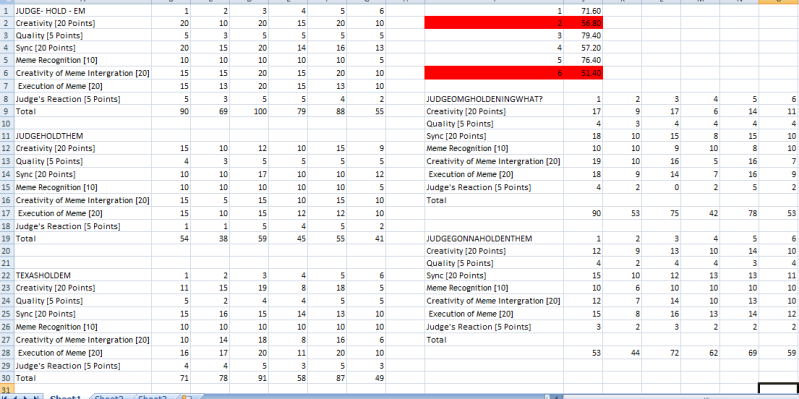
Task: Click the first-sheet navigation arrow
Action: [6, 397]
